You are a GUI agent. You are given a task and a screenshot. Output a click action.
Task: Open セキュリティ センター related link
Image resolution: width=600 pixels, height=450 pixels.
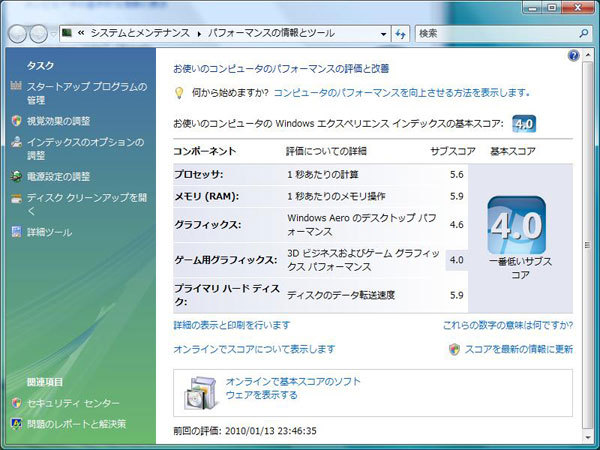coord(73,403)
